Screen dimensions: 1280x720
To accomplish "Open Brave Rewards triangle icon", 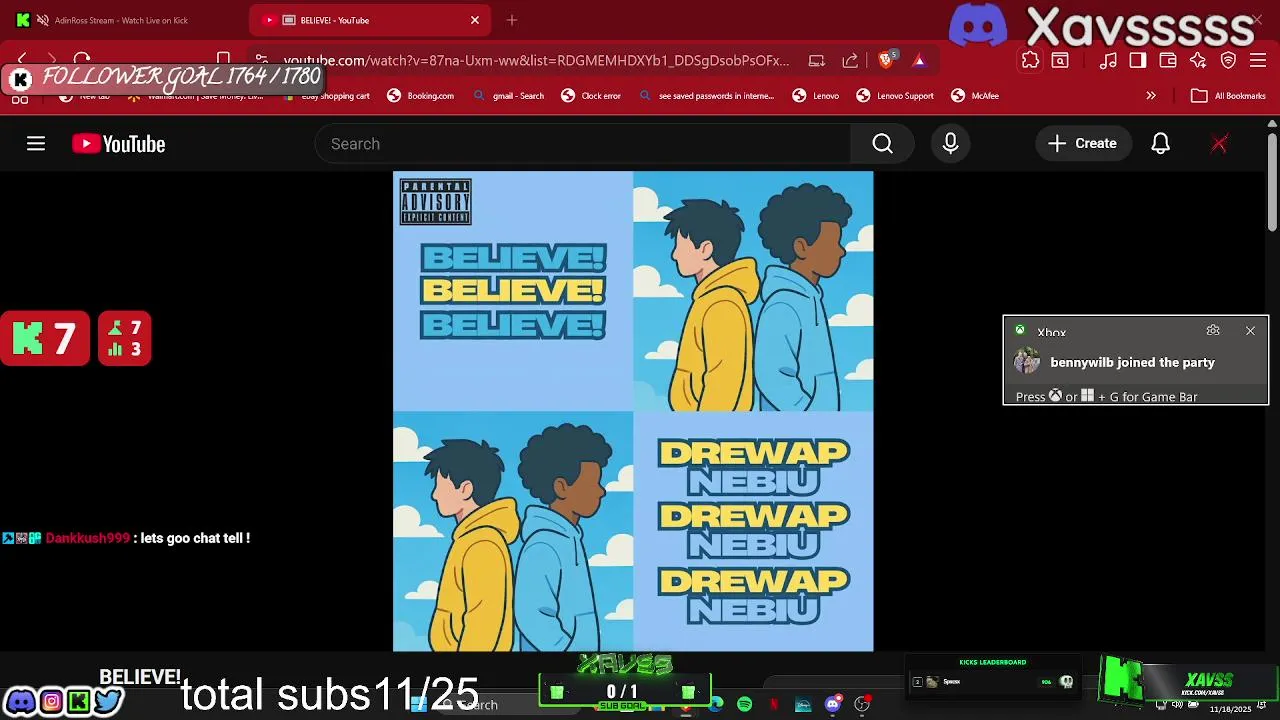I will click(x=919, y=60).
